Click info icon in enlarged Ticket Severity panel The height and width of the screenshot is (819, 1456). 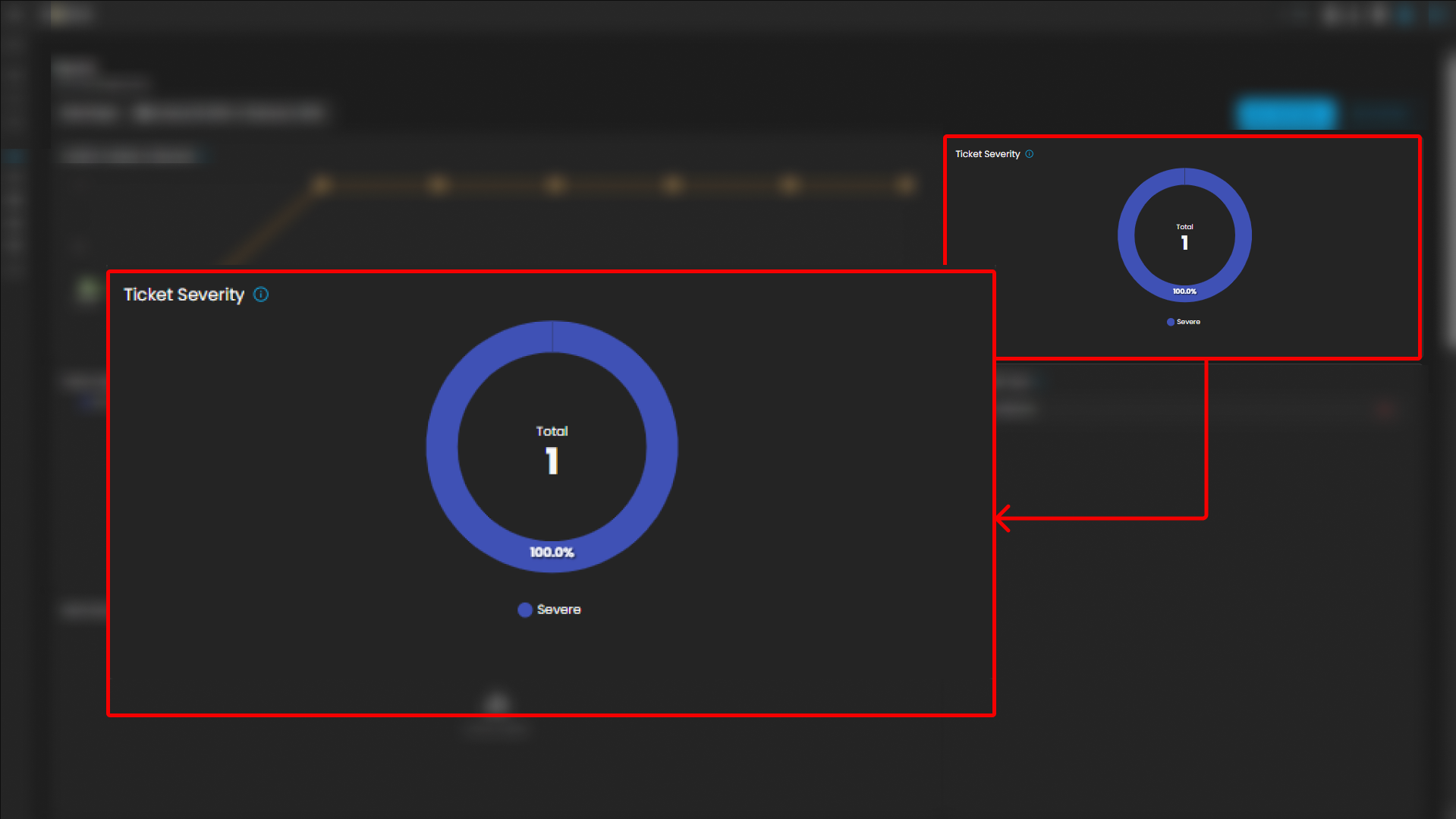point(261,295)
